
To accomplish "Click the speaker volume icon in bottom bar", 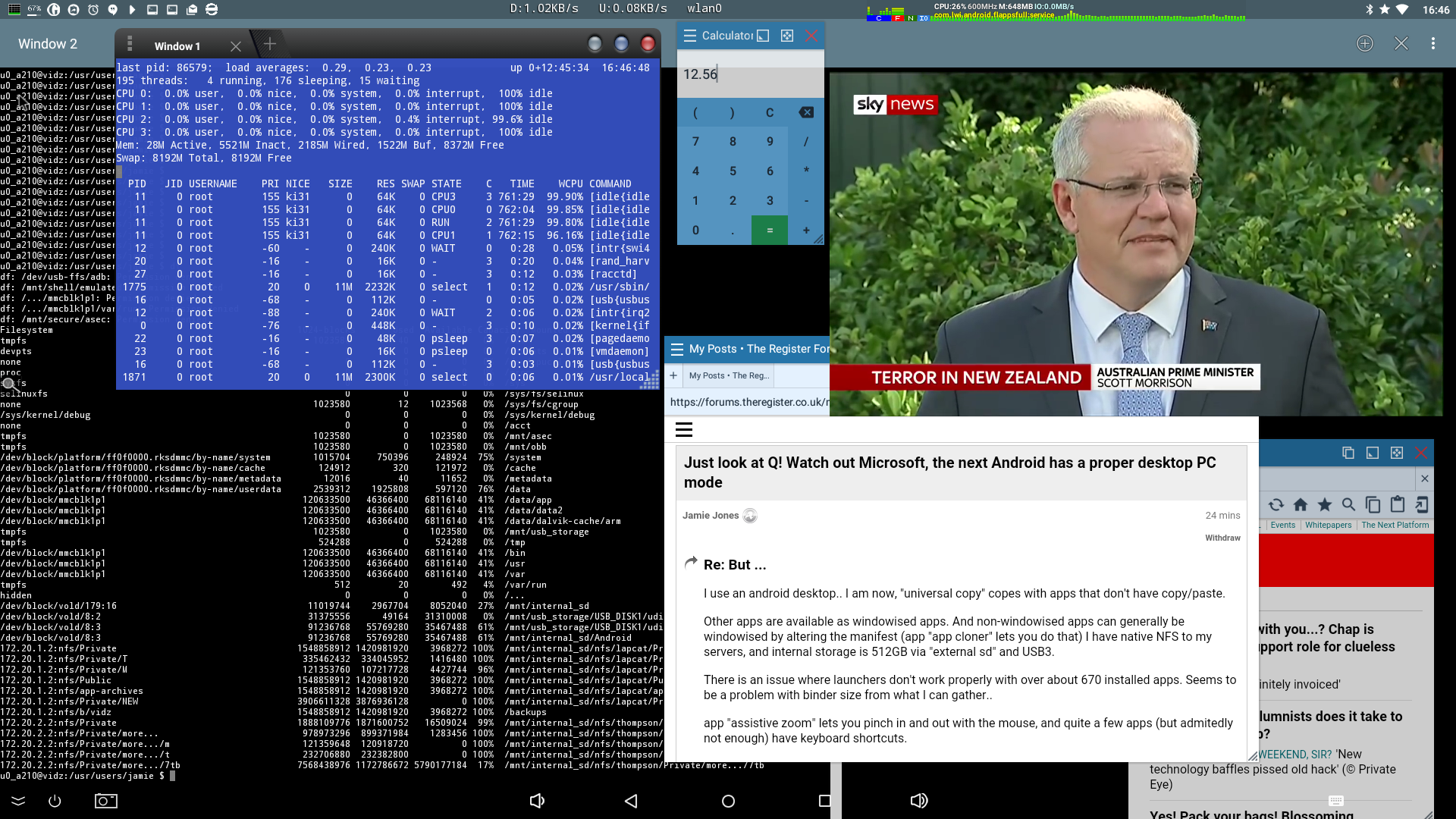I will coord(537,801).
